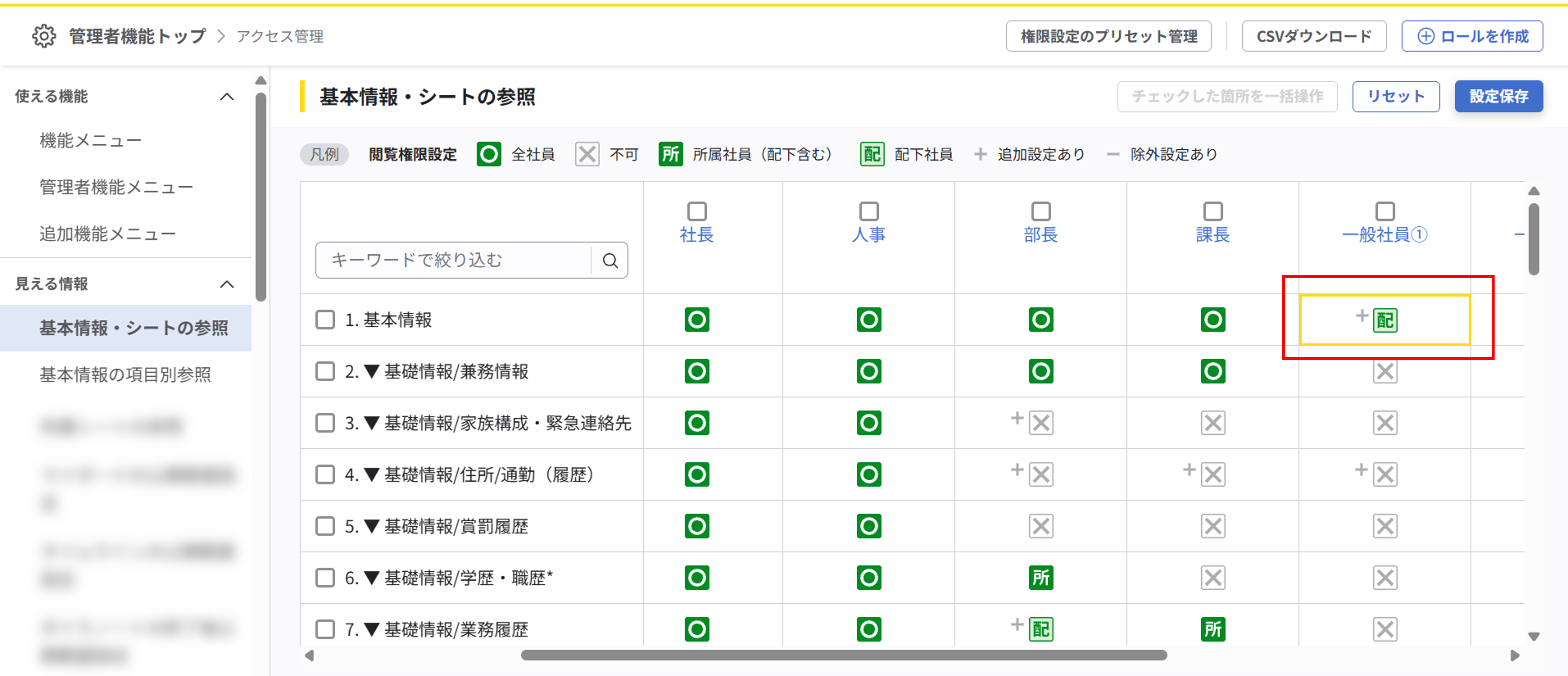Click ロールを作成 button
The width and height of the screenshot is (1568, 676).
(x=1472, y=36)
